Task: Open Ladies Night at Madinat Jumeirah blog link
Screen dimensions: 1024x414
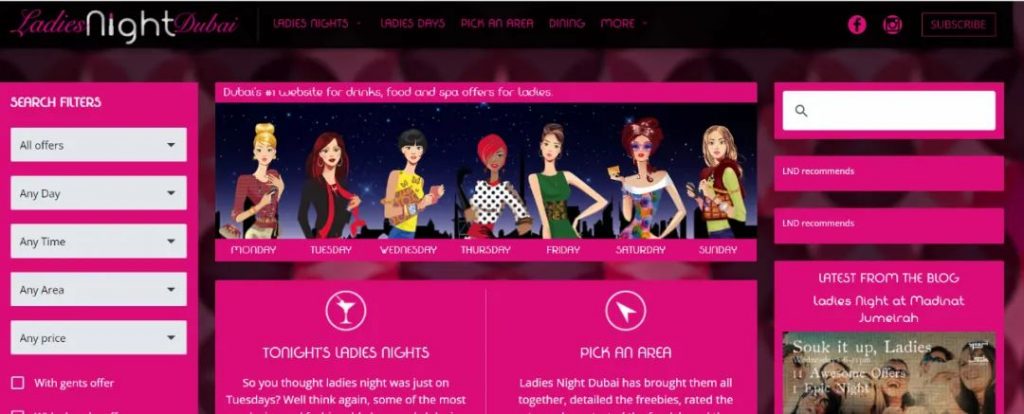Action: 888,310
